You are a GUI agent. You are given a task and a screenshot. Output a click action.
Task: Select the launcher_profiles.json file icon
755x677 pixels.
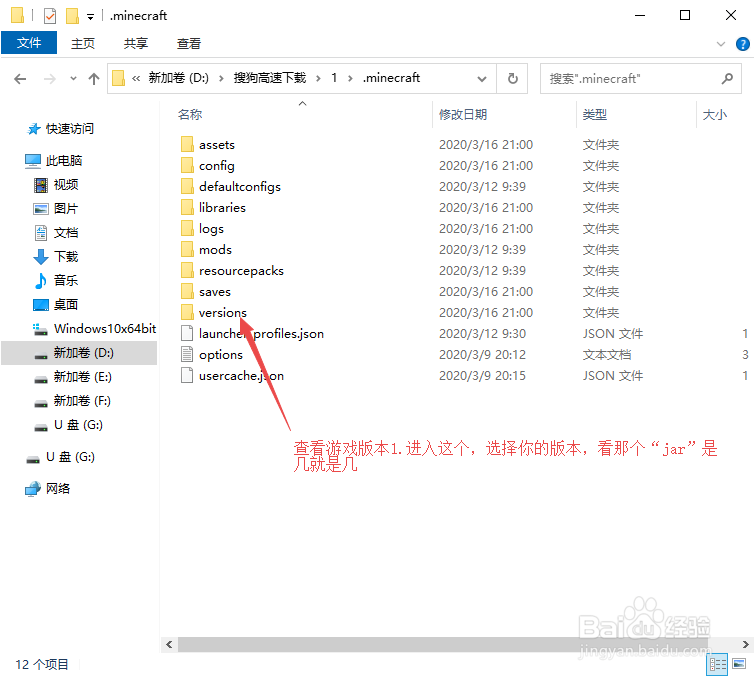187,333
